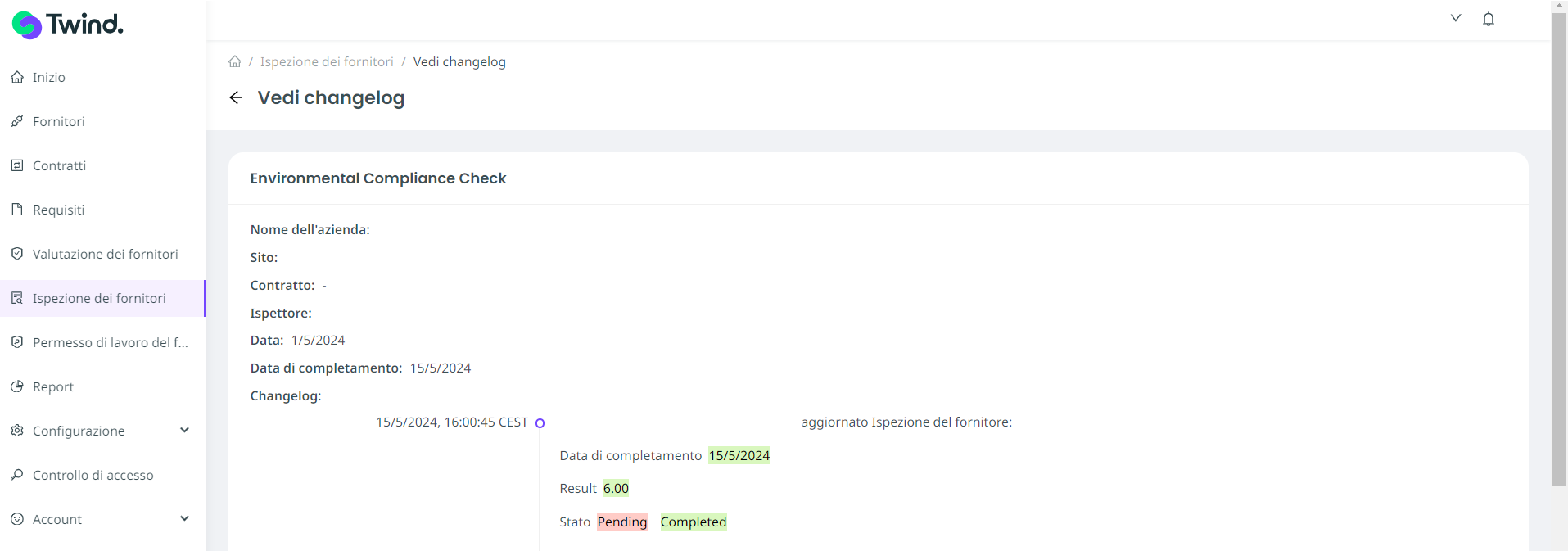Click the Vedi changelog page title
This screenshot has width=1568, height=551.
(331, 97)
